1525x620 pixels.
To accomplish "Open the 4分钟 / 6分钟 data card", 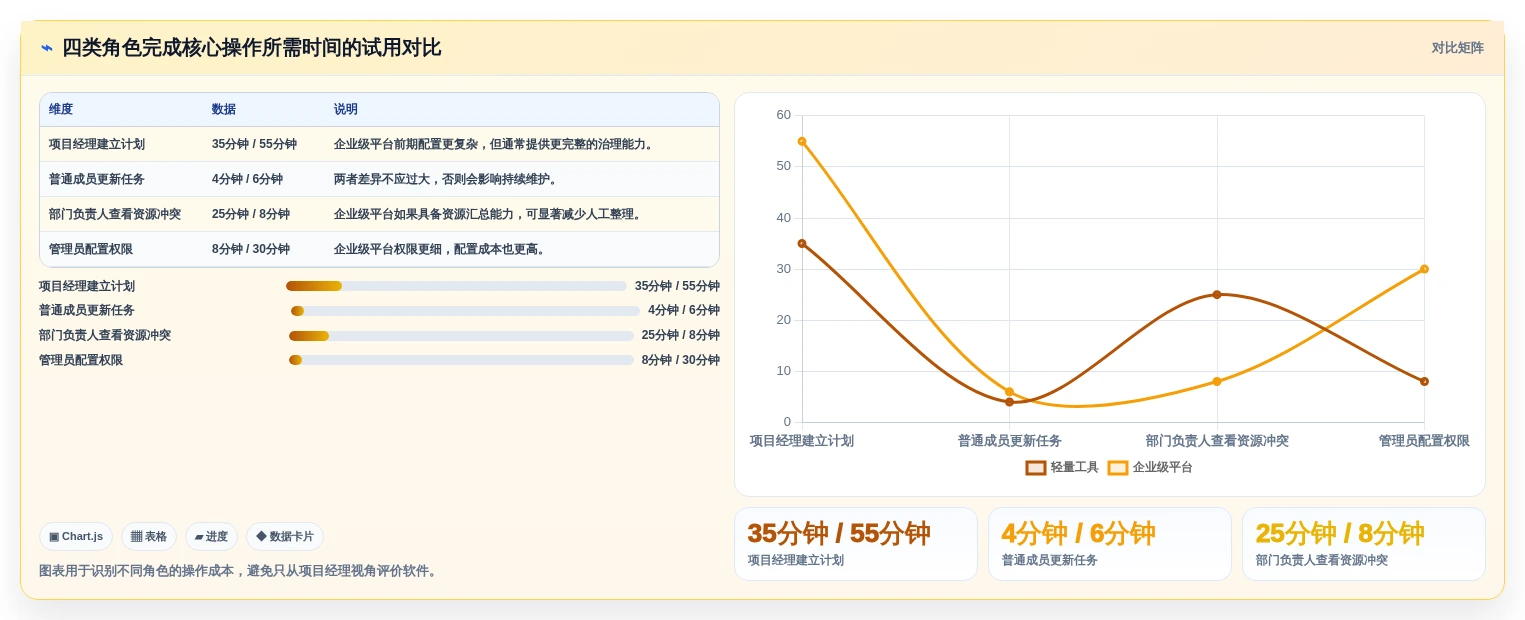I will 1110,544.
